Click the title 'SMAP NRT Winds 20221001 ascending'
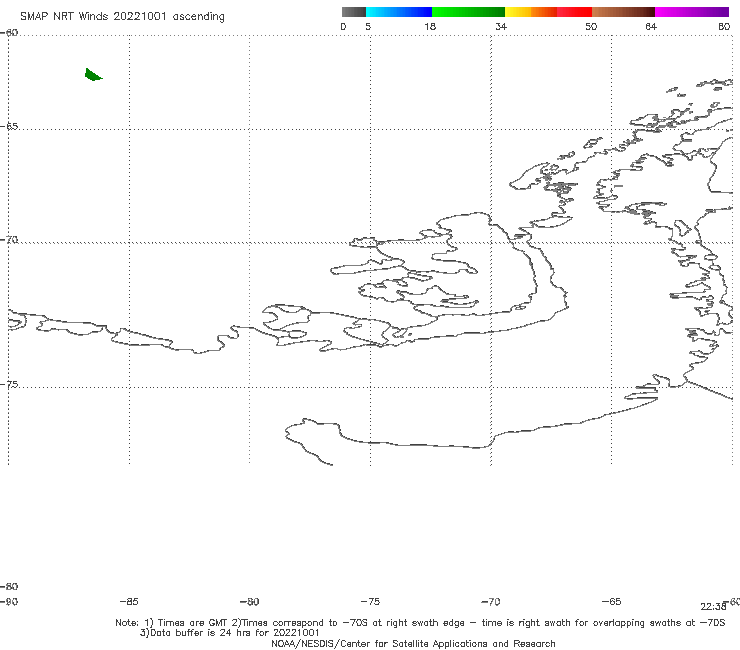The image size is (740, 650). coord(122,16)
